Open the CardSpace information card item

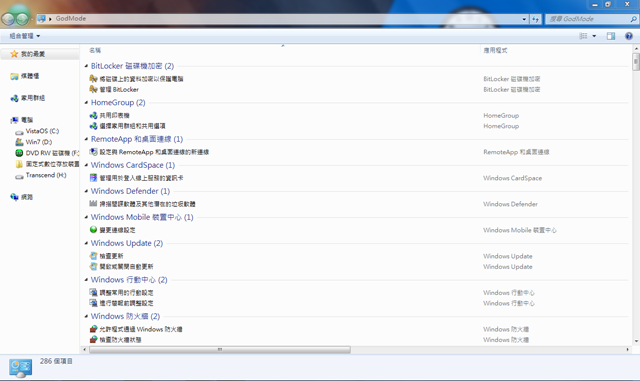[x=136, y=178]
